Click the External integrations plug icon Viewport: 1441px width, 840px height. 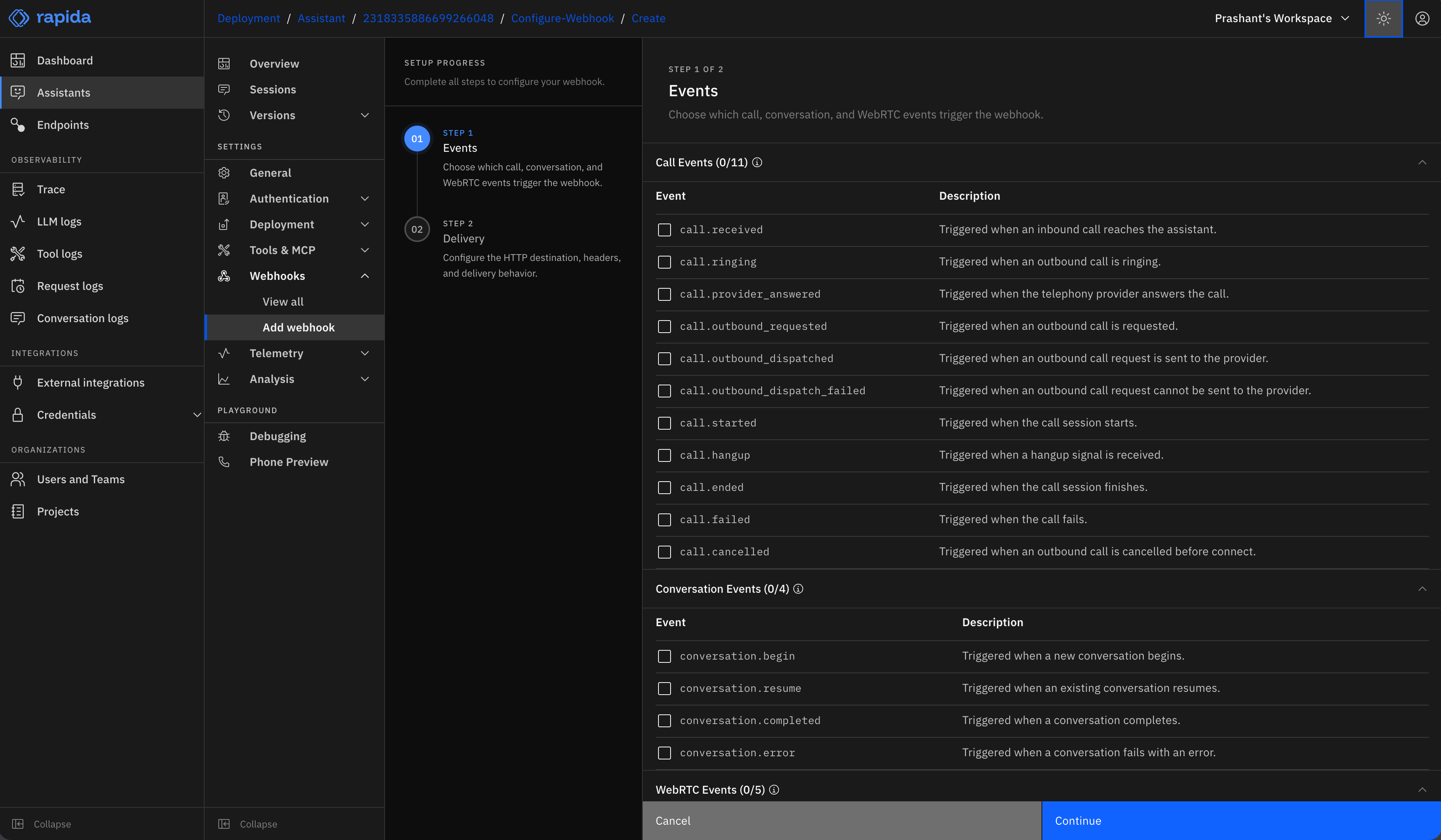pos(18,383)
